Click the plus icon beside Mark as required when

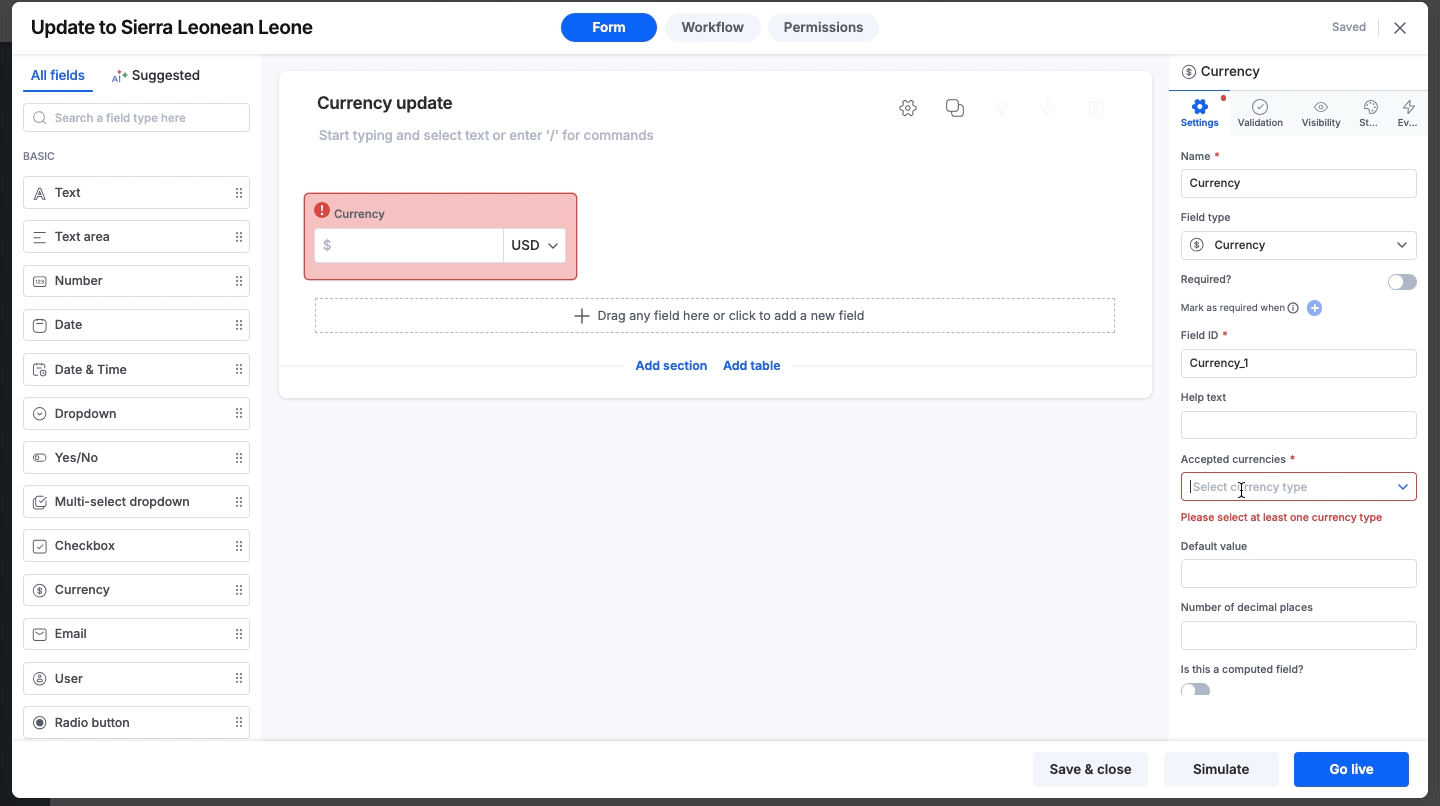tap(1314, 308)
